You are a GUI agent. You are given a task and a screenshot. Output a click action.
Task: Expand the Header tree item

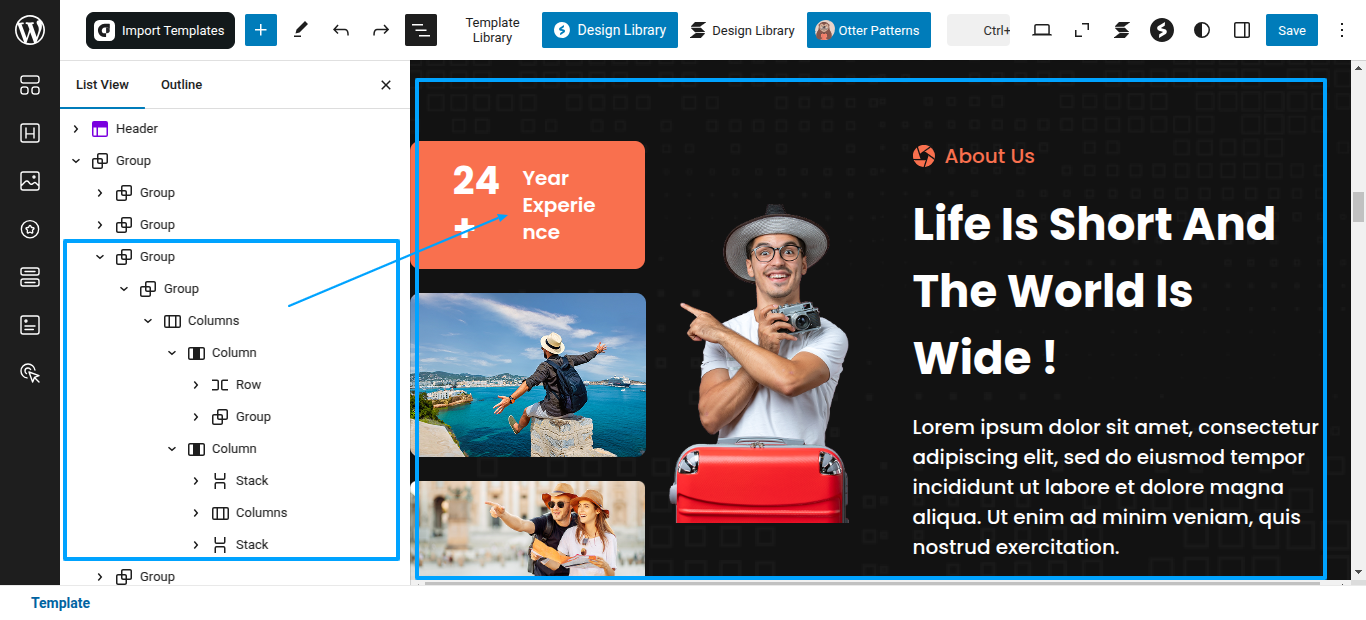76,129
